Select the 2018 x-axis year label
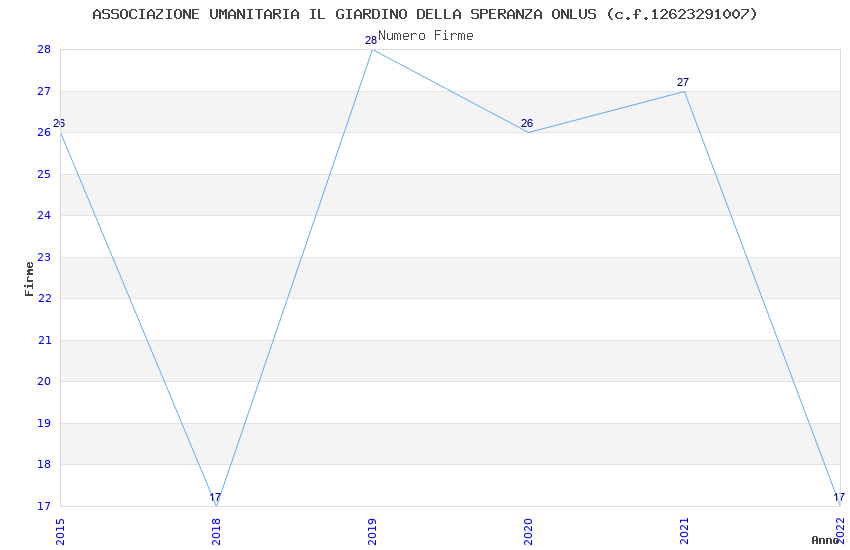This screenshot has height=550, width=850. click(x=216, y=532)
